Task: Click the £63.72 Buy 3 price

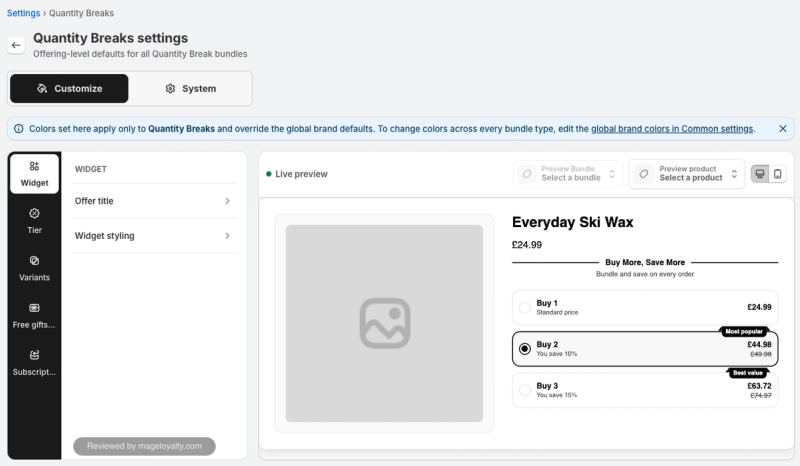Action: 759,386
